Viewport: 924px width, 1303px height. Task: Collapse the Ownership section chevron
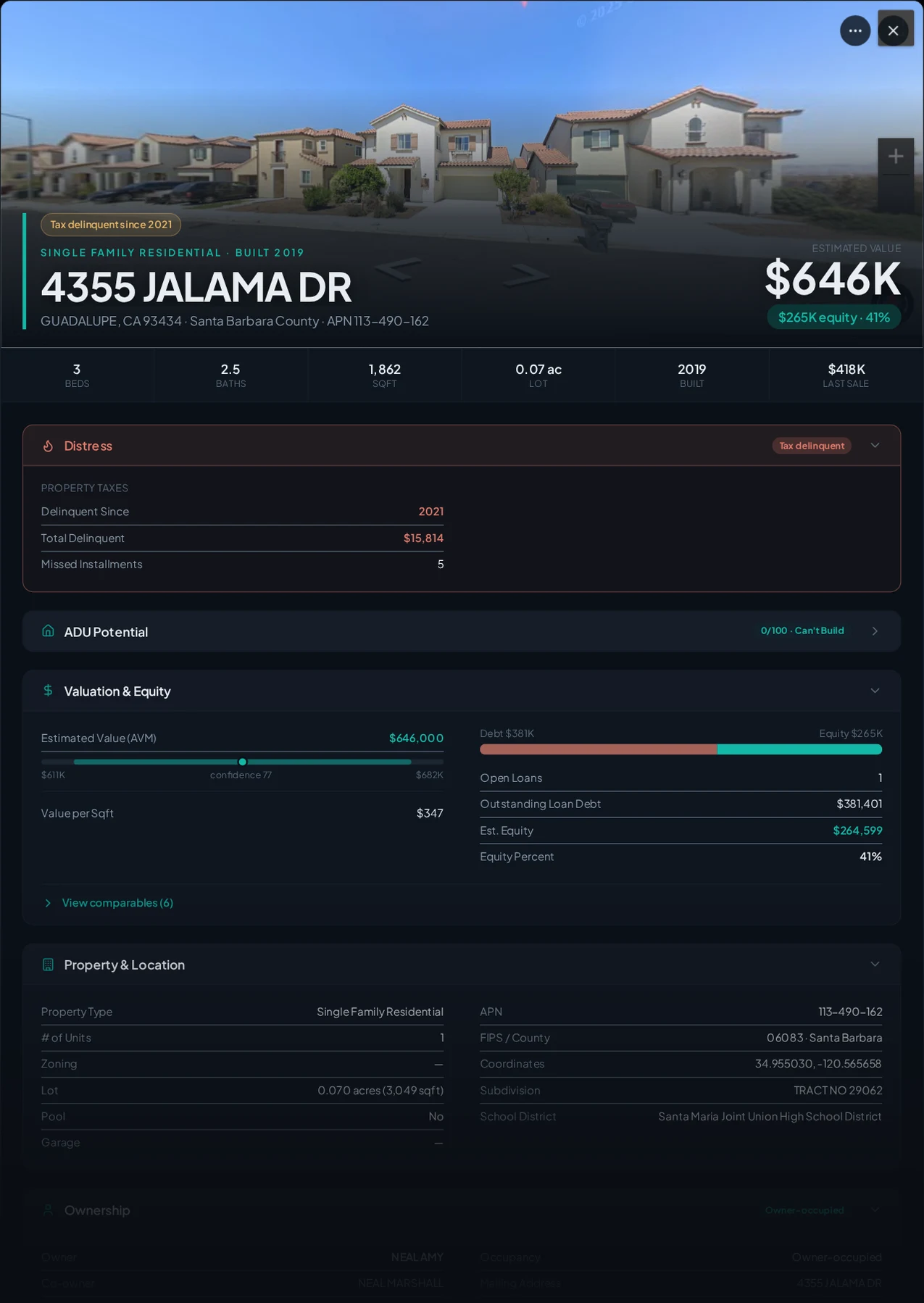pos(875,1210)
